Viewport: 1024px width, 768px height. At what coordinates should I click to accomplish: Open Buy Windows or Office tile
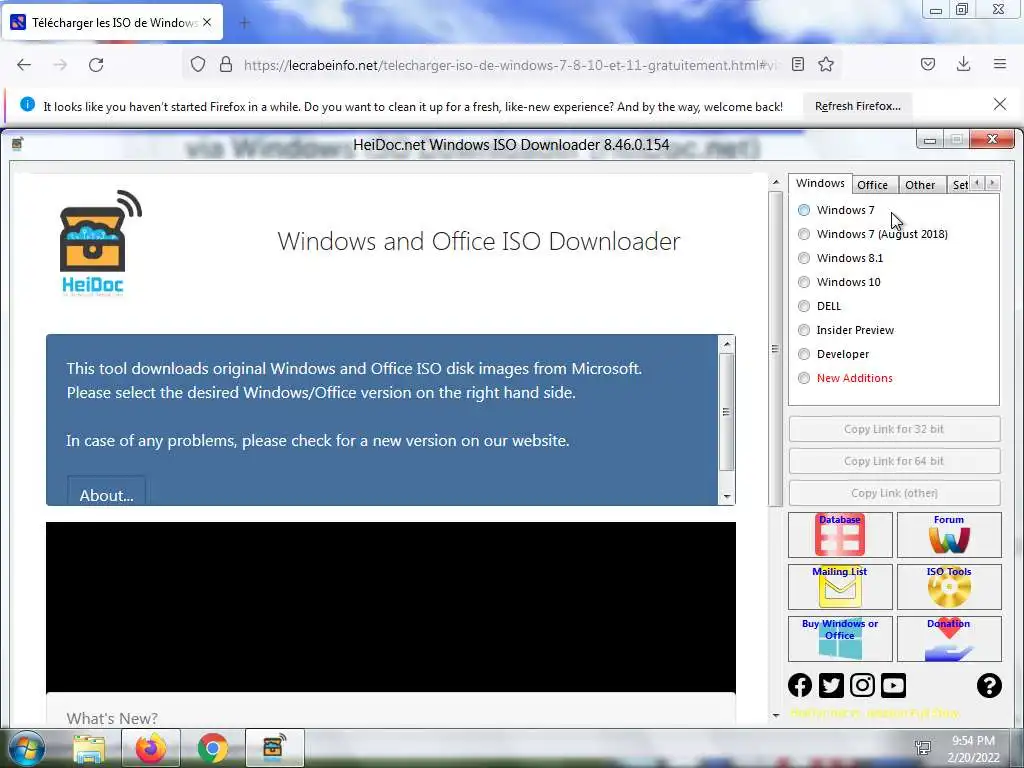(840, 639)
